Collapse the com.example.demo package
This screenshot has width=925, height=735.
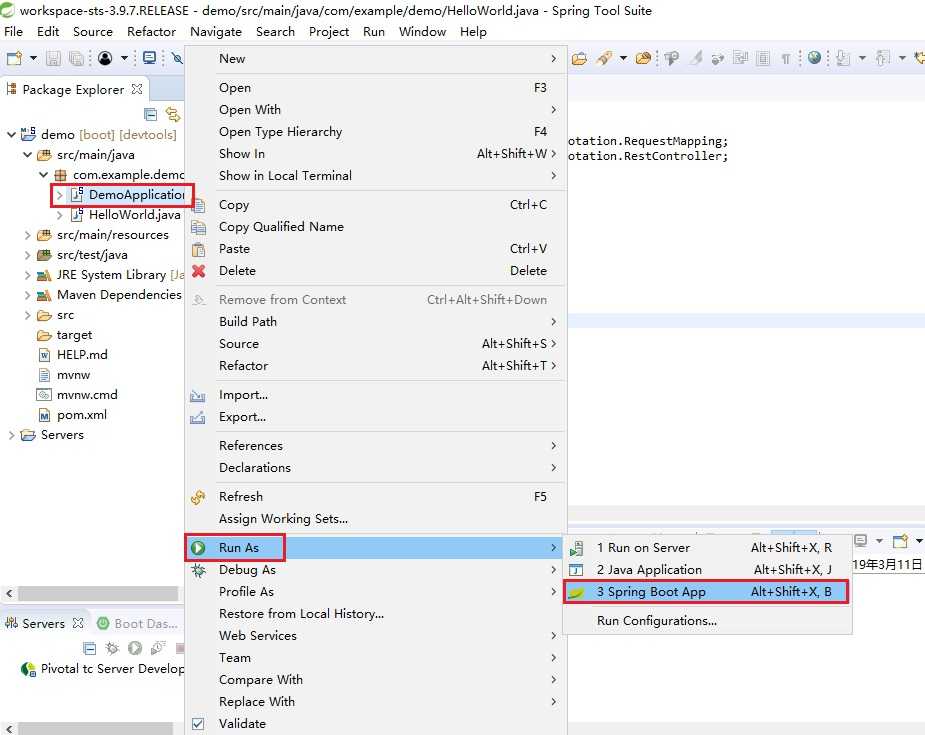43,175
